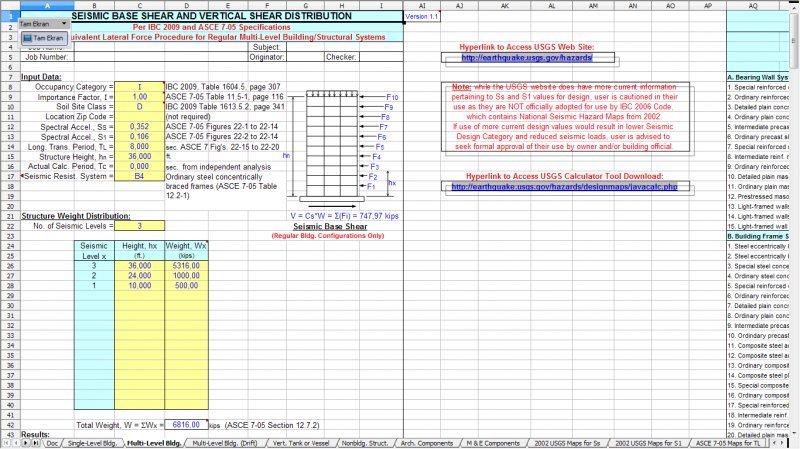The image size is (800, 449).
Task: Click the Seismic Base Shear caption
Action: 330,226
